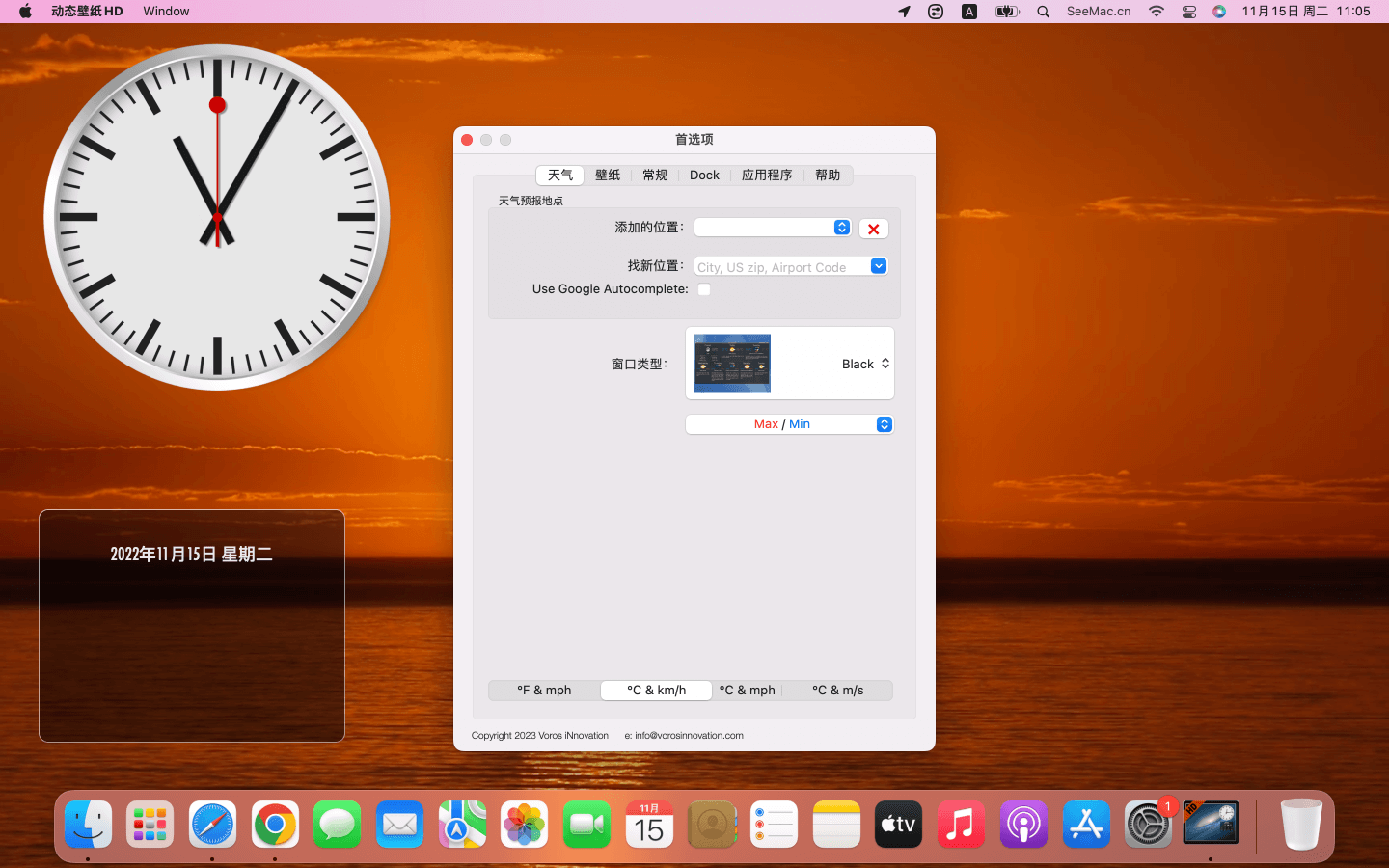Screen dimensions: 1389x868
Task: Click the window type preview thumbnail
Action: tap(732, 363)
